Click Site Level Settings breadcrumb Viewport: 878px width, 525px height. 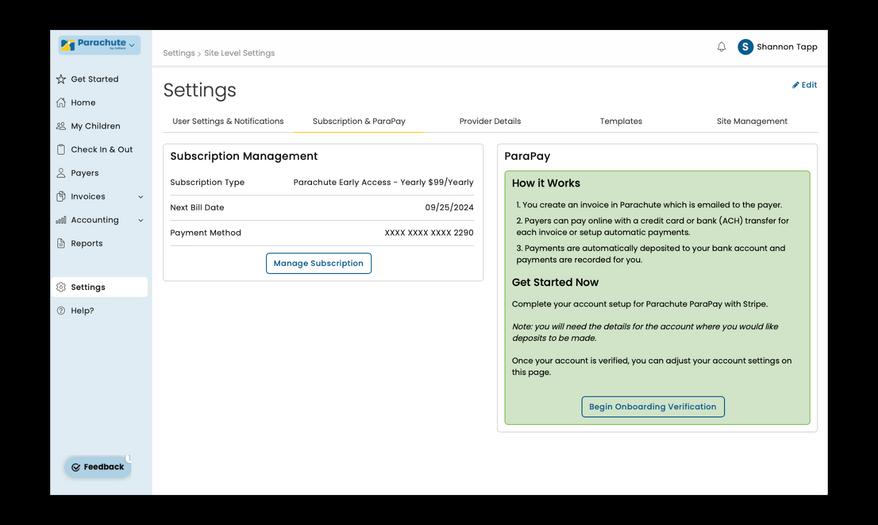pyautogui.click(x=240, y=53)
